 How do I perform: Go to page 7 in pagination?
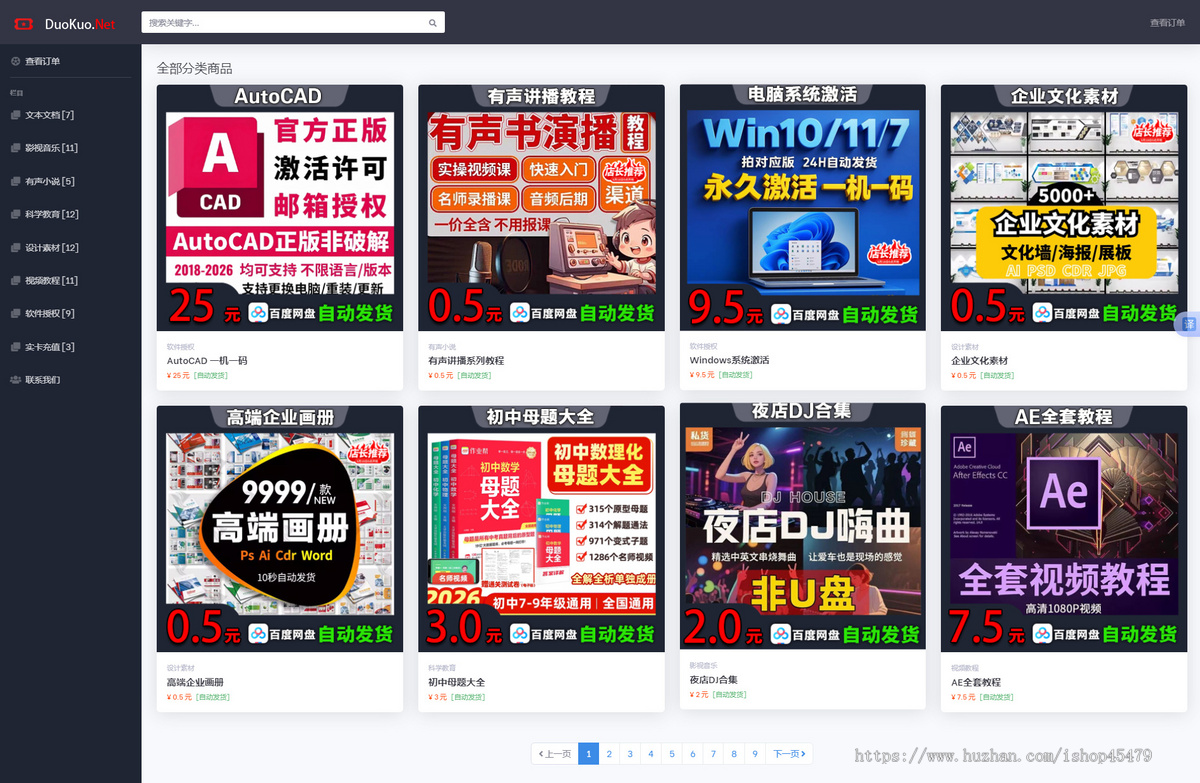point(713,754)
